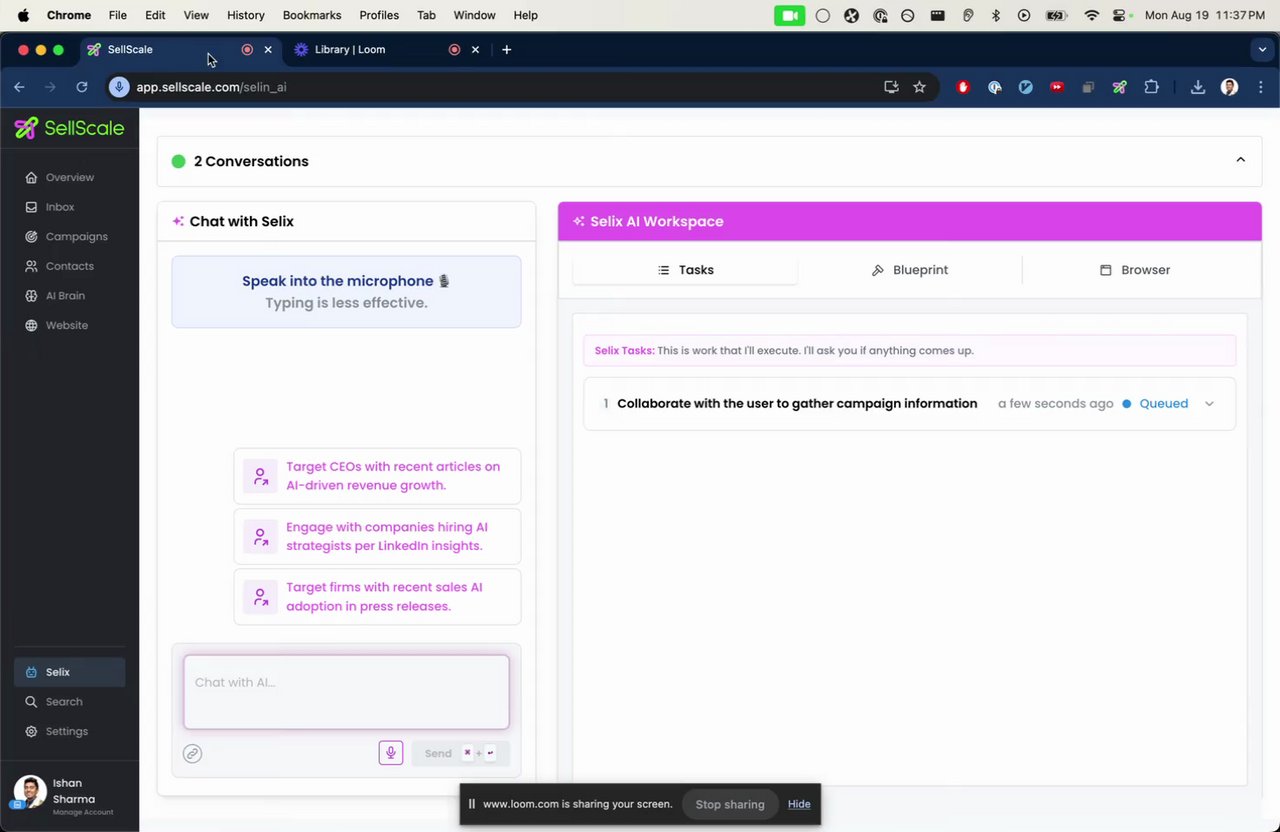
Task: Click the Ishan Sharma profile avatar
Action: pos(30,792)
